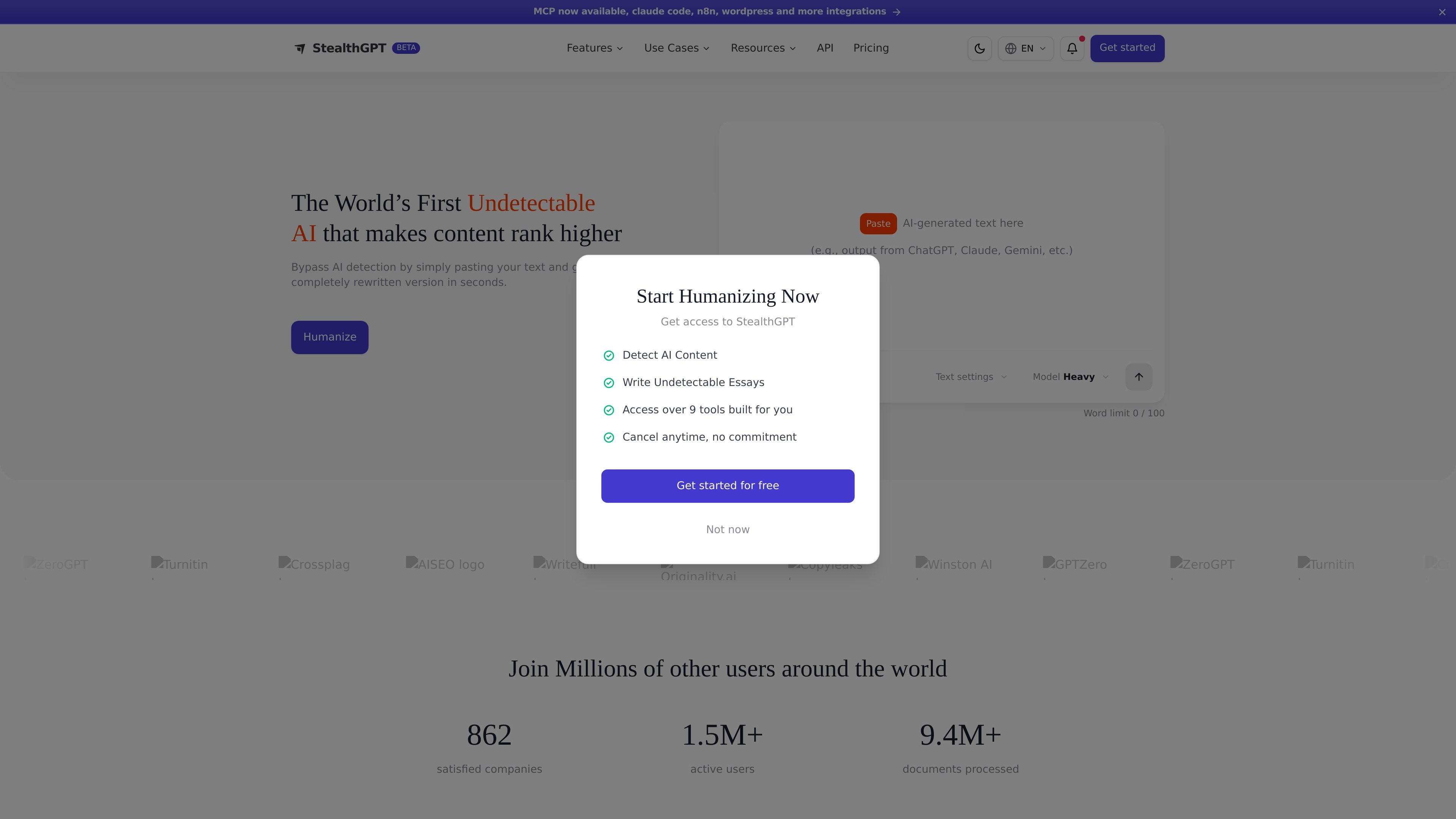
Task: Go to the API page
Action: point(825,48)
